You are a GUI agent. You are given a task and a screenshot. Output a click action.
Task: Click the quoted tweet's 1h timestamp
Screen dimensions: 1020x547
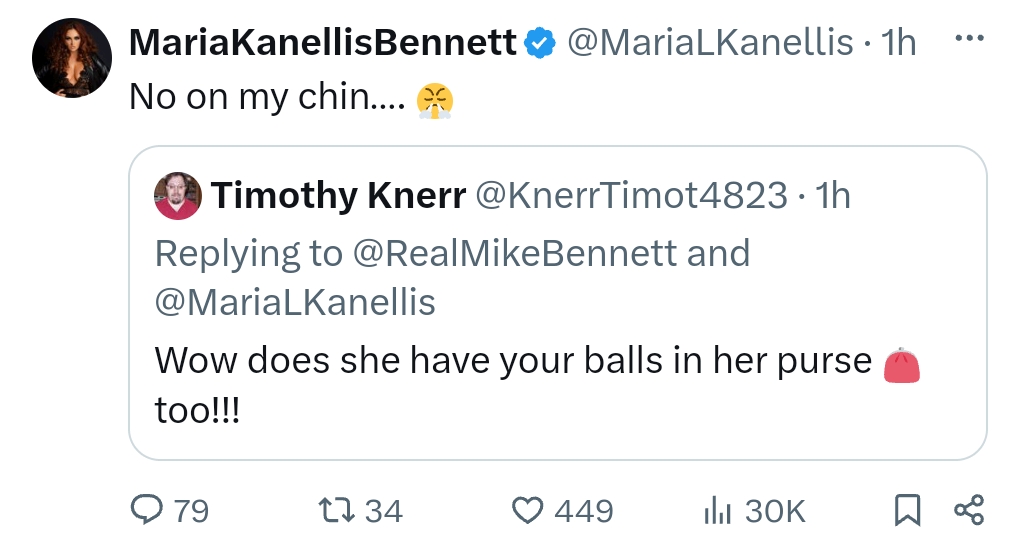(x=832, y=196)
